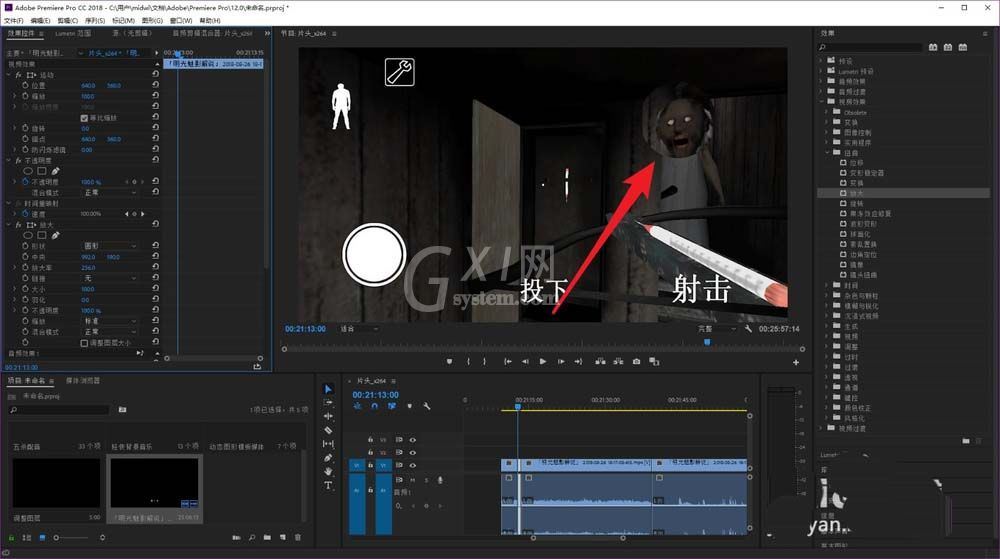The image size is (1000, 559).
Task: Select the Track Select Forward tool
Action: [x=328, y=403]
